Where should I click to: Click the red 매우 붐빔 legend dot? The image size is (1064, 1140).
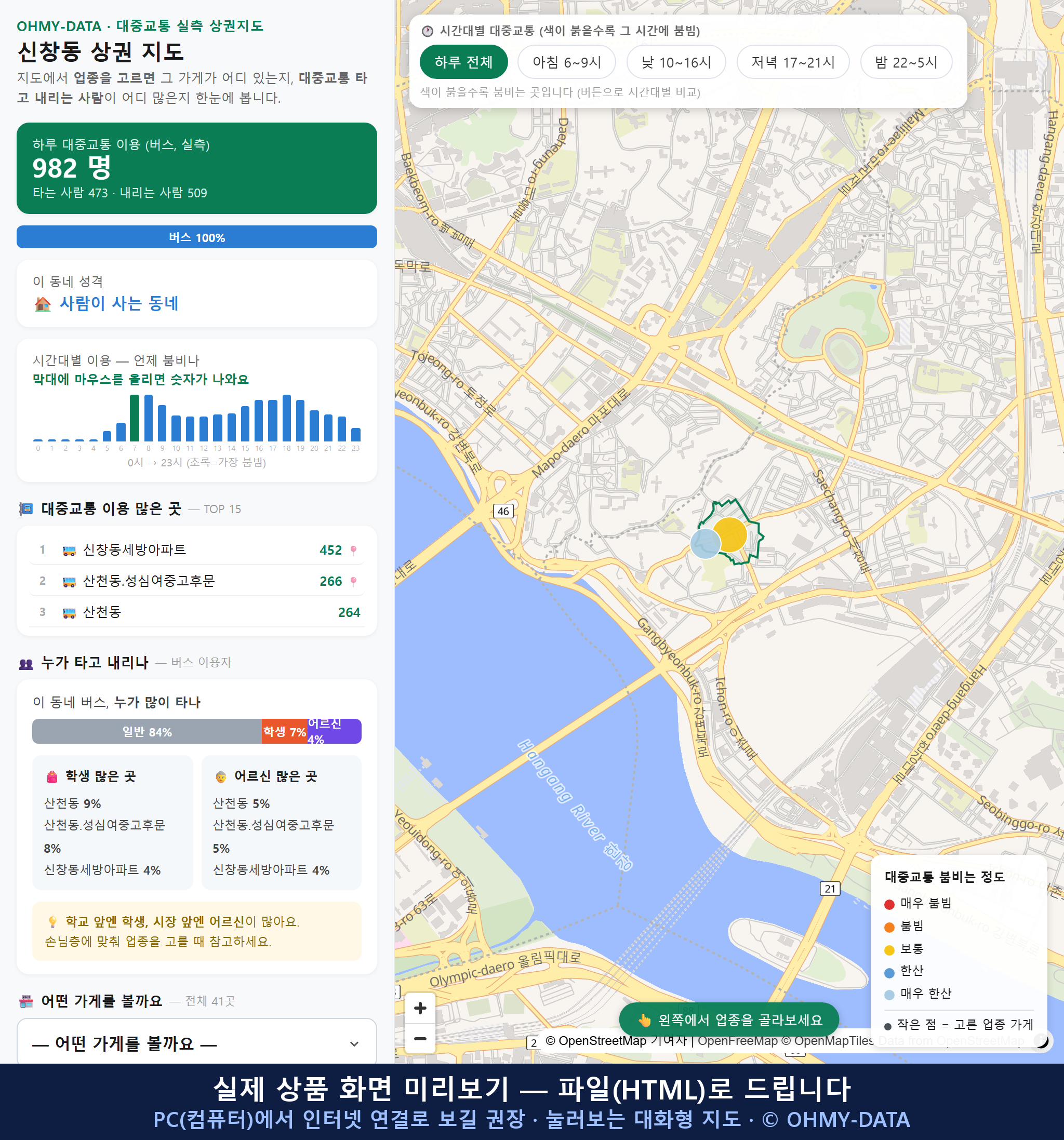(889, 904)
